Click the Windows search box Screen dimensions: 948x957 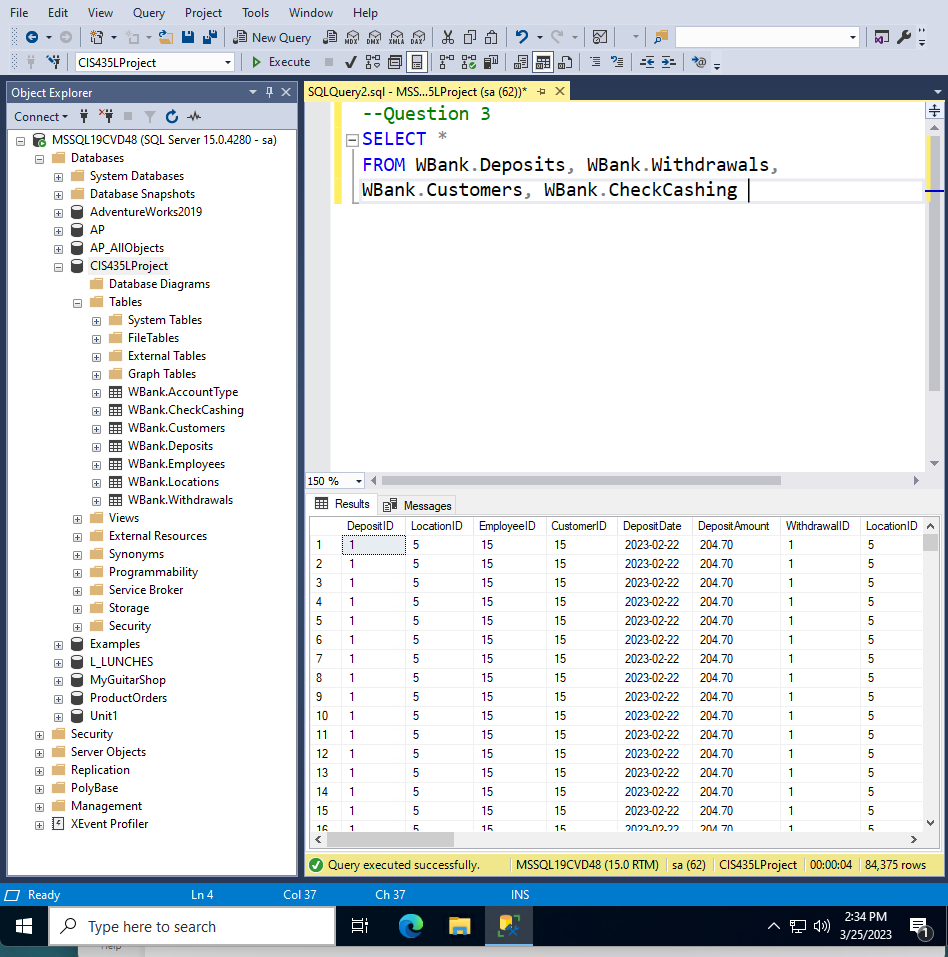tap(190, 925)
